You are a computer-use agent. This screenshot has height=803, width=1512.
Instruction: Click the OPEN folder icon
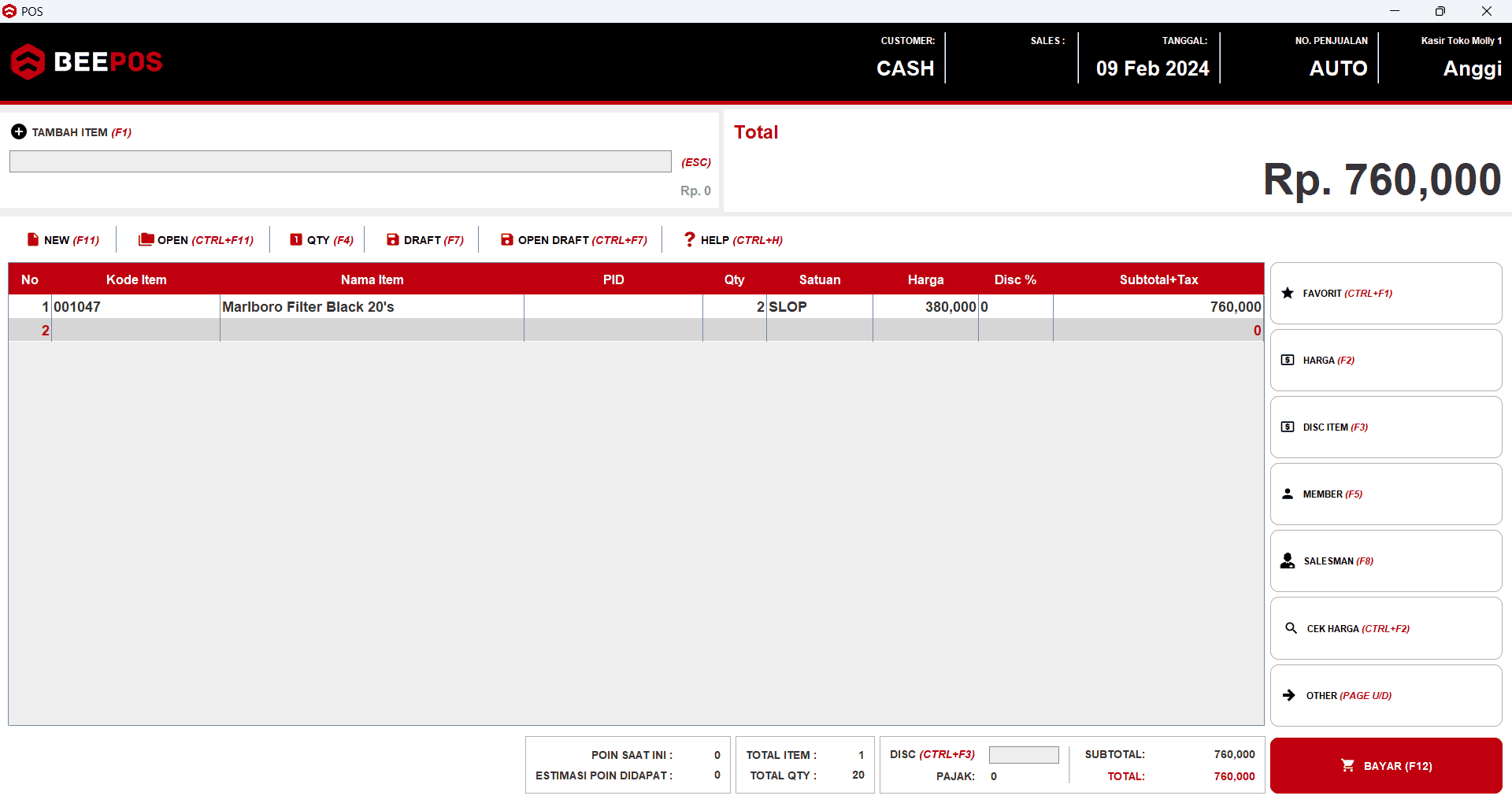(146, 239)
